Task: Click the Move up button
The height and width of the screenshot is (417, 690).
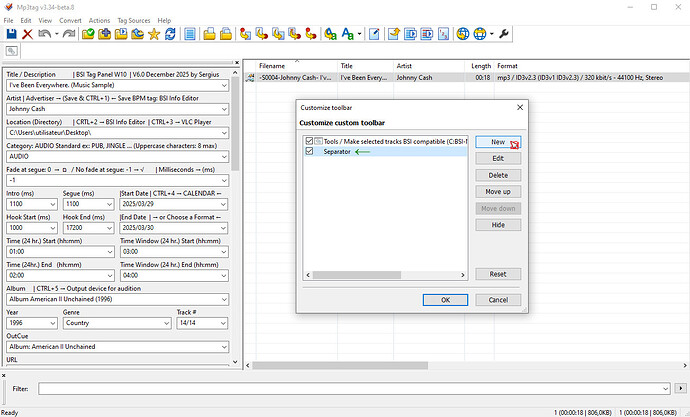Action: point(498,192)
